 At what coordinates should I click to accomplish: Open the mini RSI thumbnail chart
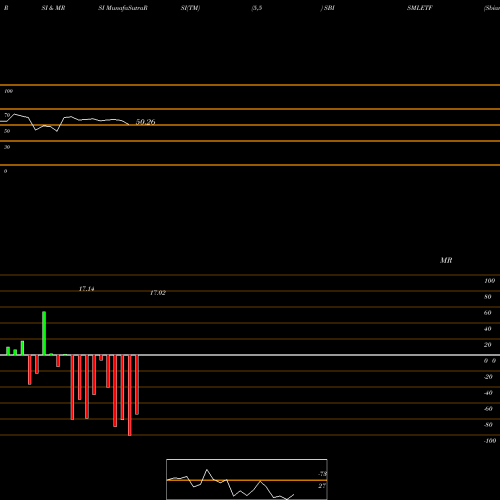(247, 479)
